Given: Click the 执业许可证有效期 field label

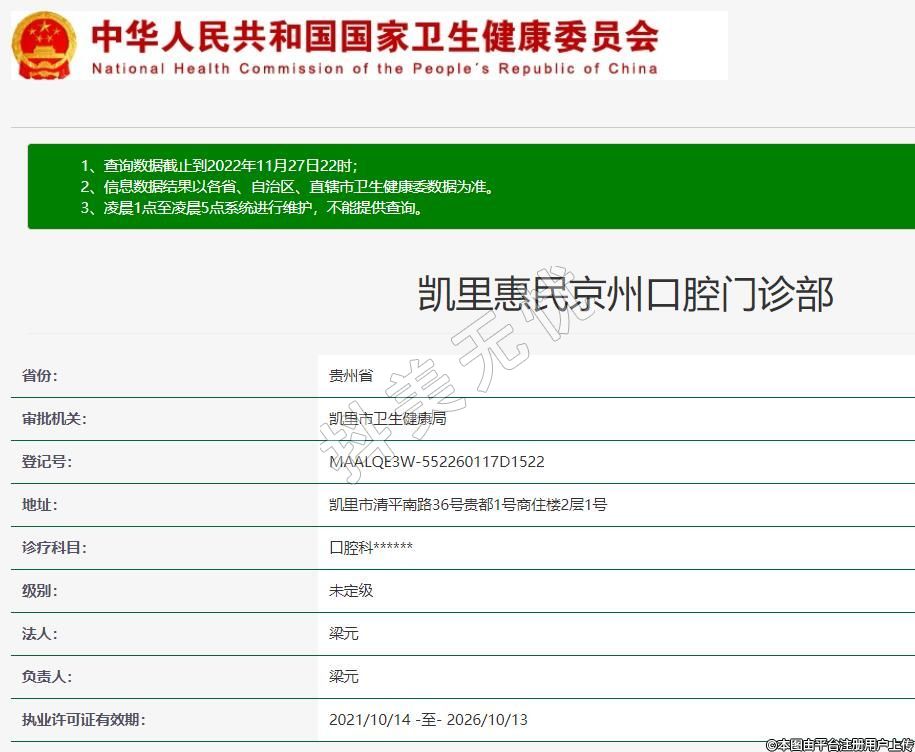Looking at the screenshot, I should click(x=84, y=720).
